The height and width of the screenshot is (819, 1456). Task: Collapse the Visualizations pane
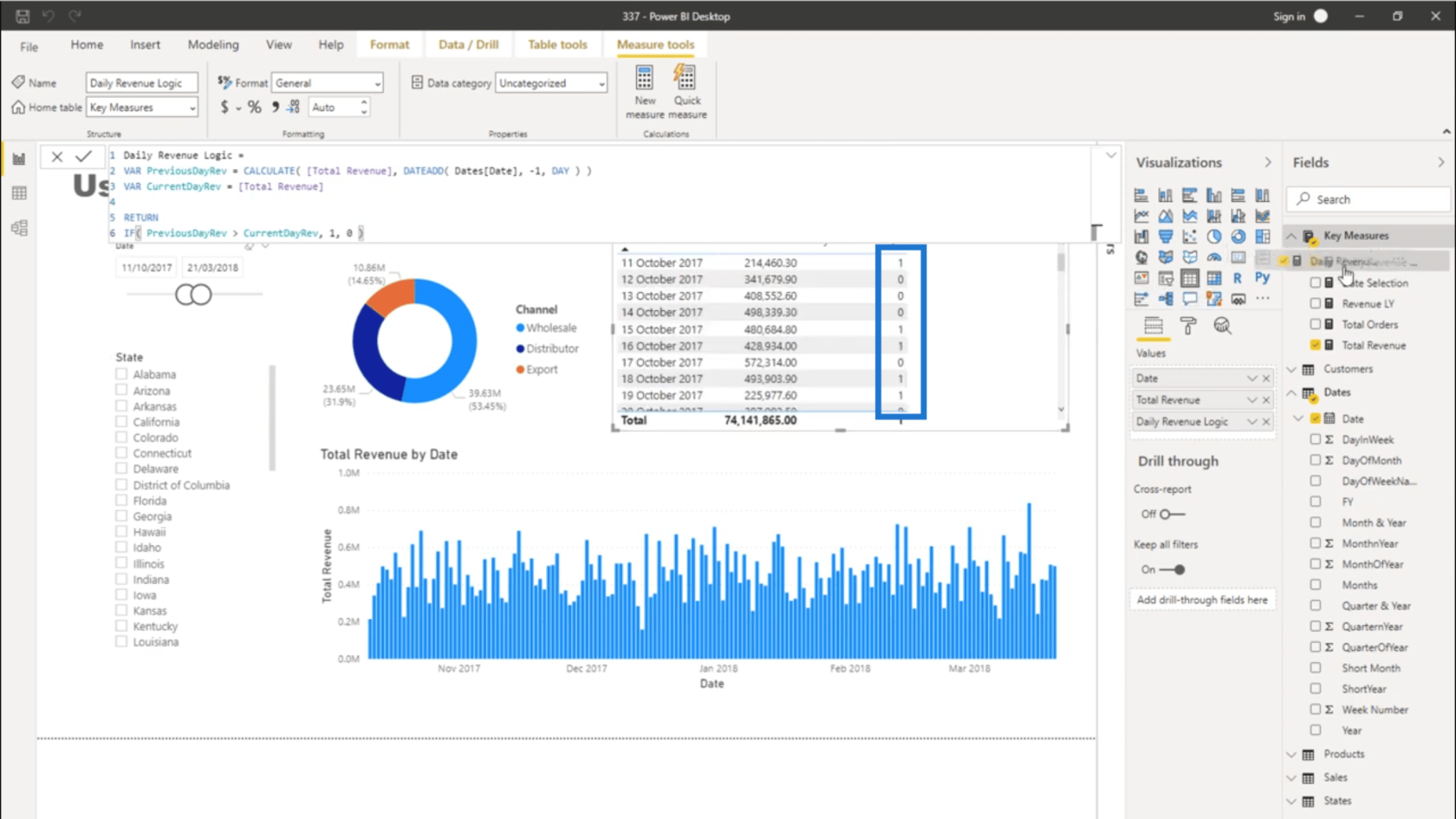1268,162
